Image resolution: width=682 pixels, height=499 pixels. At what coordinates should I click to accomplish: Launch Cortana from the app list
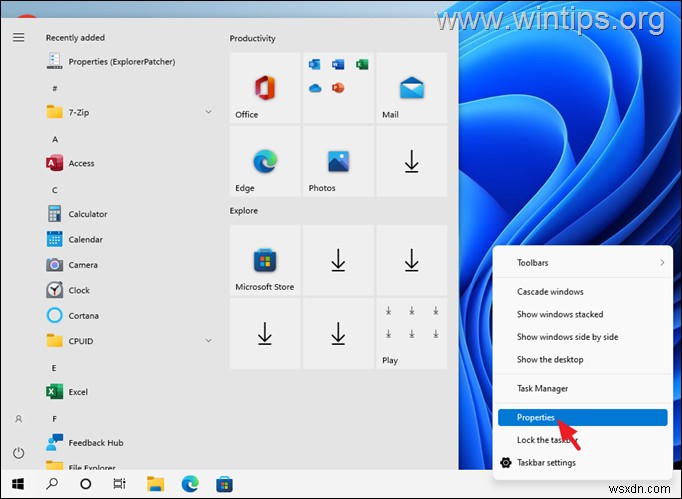tap(72, 315)
